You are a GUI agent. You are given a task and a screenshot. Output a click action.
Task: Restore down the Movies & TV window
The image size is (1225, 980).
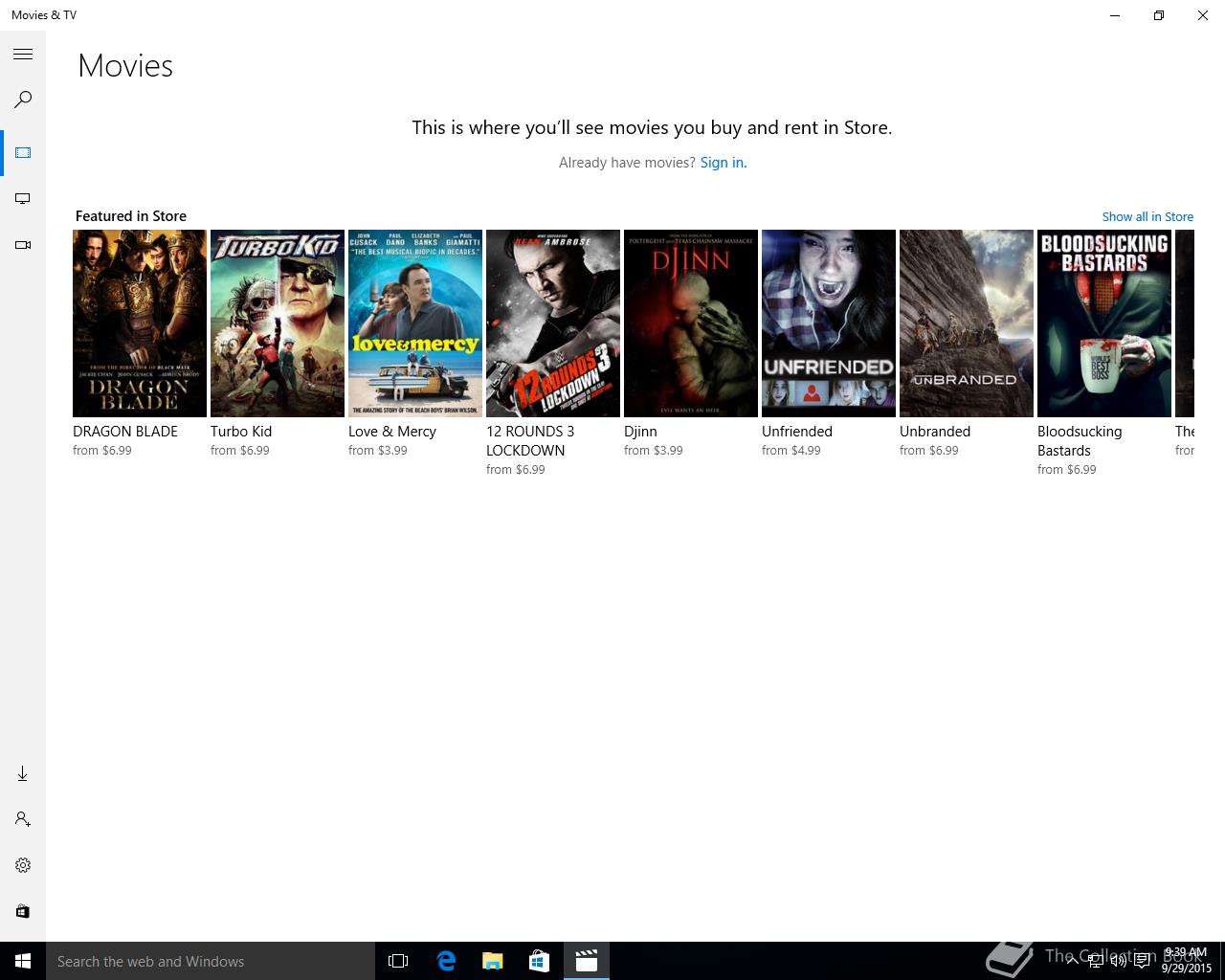(1159, 15)
